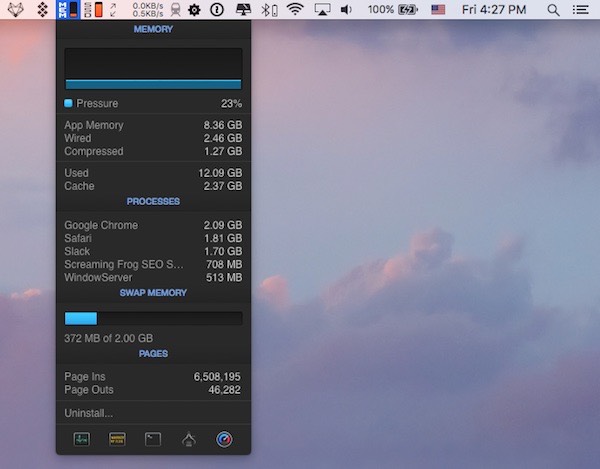Open Activity Monitor from dropdown footer

[82, 439]
